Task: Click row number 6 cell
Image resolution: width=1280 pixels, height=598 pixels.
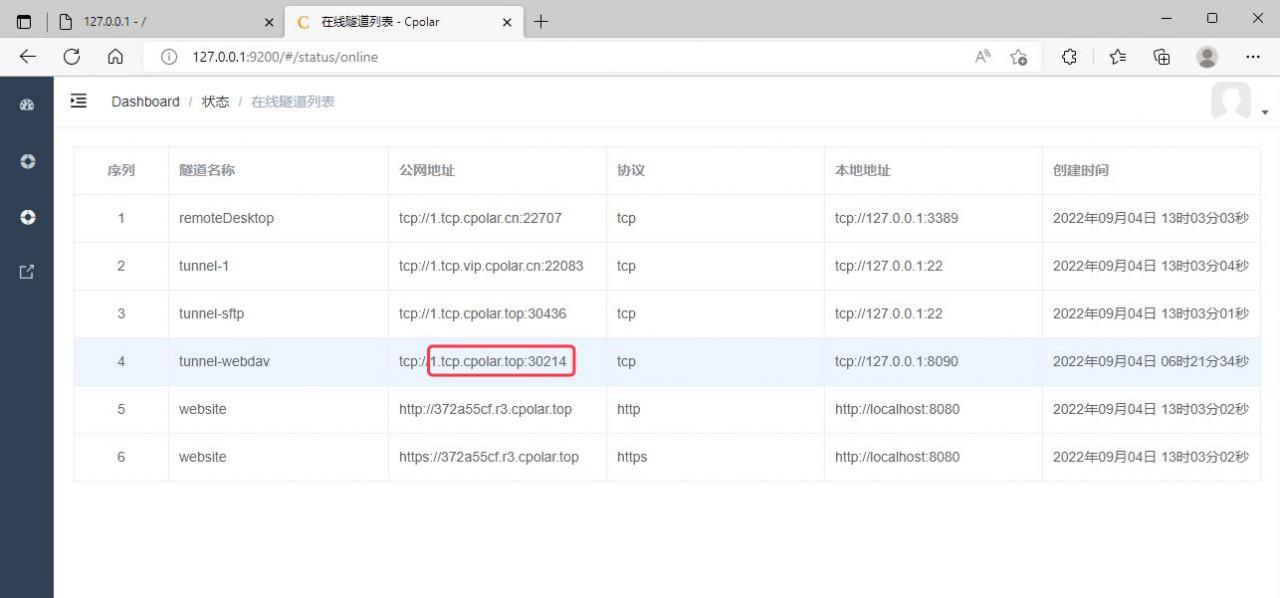Action: coord(121,457)
